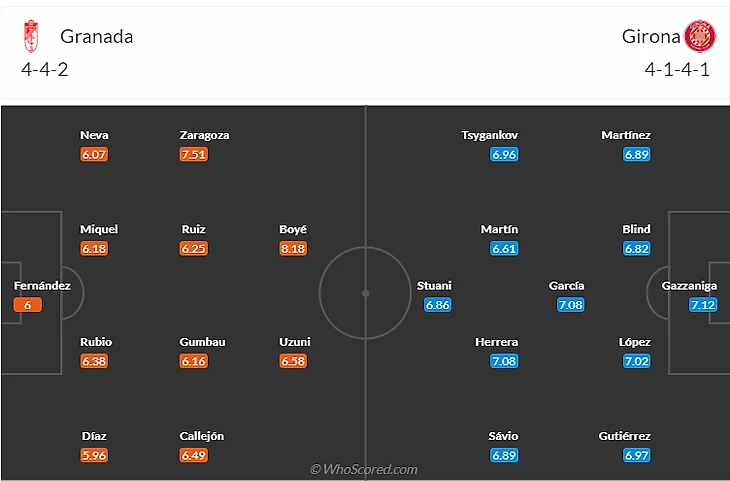This screenshot has height=481, width=730.
Task: Click player name Tsygankov
Action: [x=490, y=135]
